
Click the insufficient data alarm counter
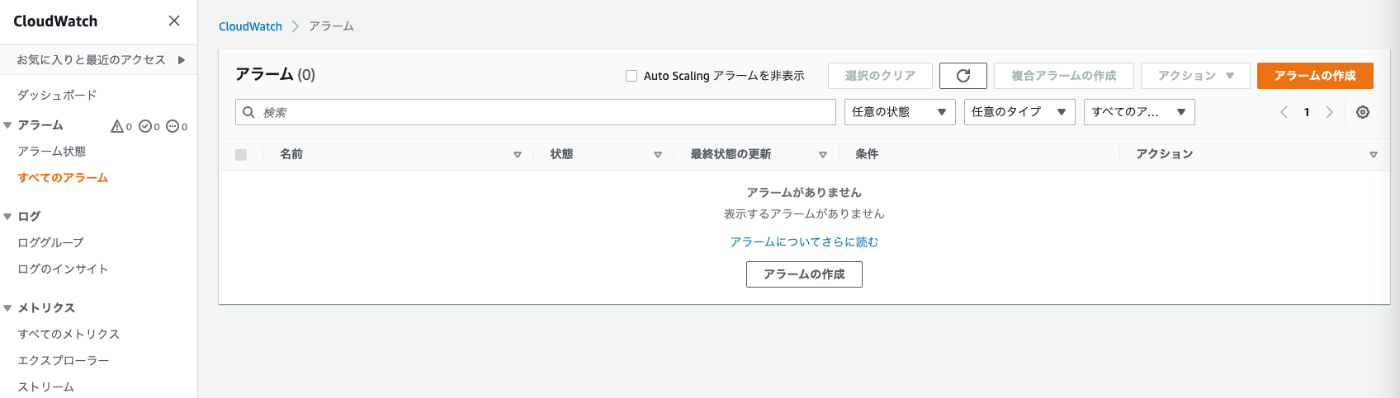click(x=177, y=126)
